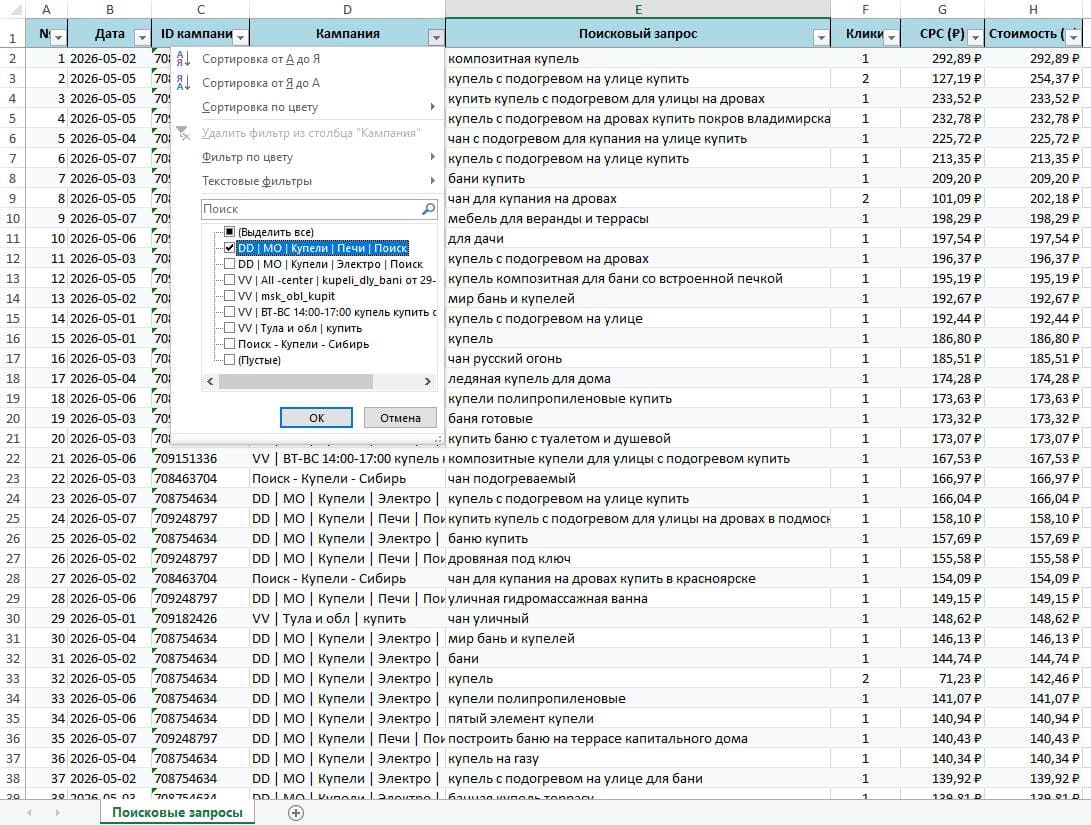Open the 'Фильтр по цвету' submenu
The image size is (1091, 825).
[306, 157]
